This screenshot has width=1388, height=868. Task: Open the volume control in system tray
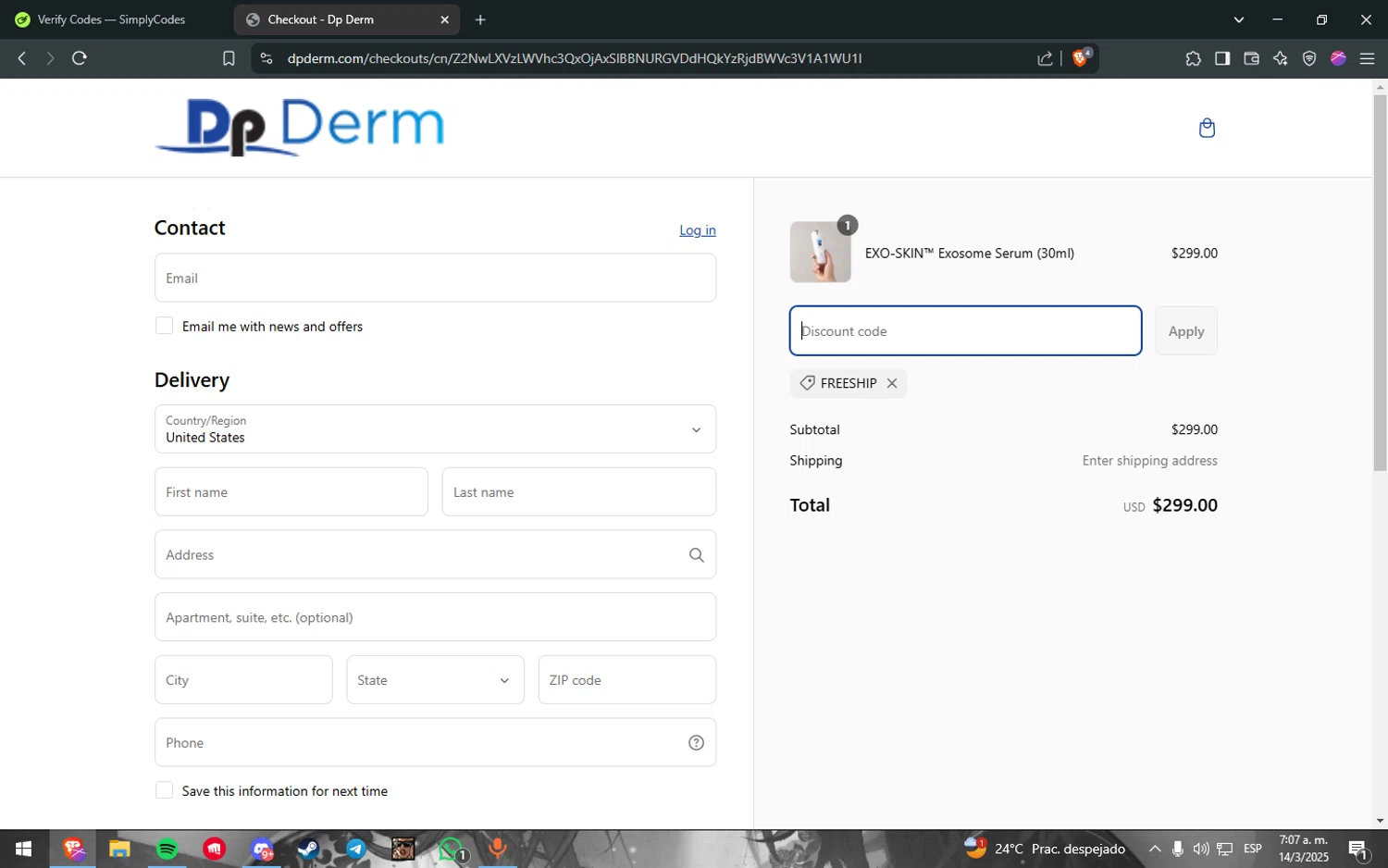coord(1201,849)
